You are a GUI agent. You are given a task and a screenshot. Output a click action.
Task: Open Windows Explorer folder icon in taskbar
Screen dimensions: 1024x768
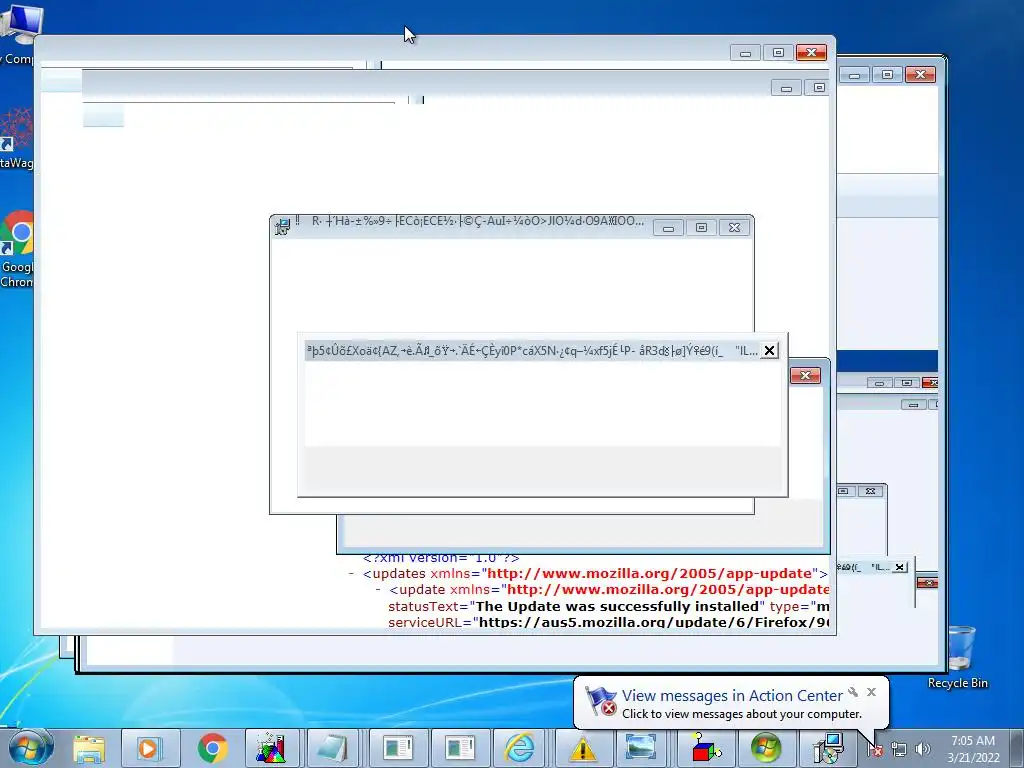pos(89,748)
